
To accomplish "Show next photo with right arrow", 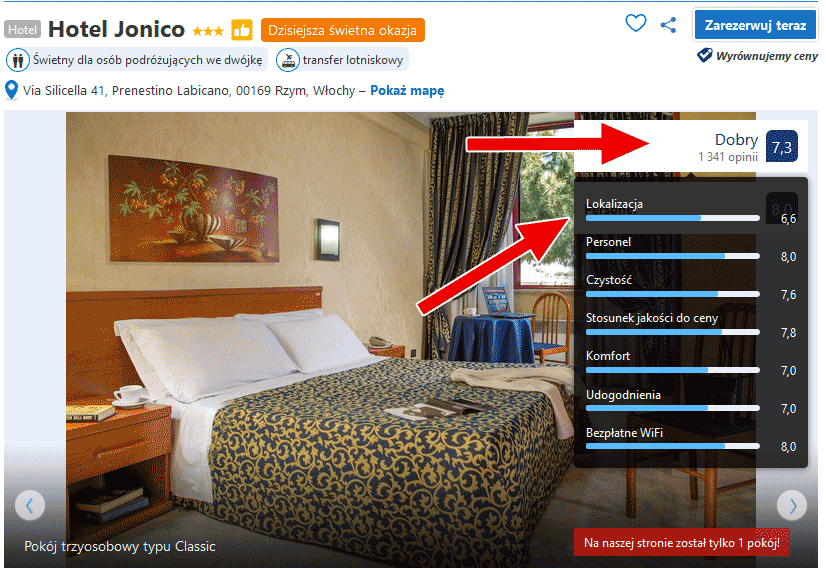I will 792,506.
